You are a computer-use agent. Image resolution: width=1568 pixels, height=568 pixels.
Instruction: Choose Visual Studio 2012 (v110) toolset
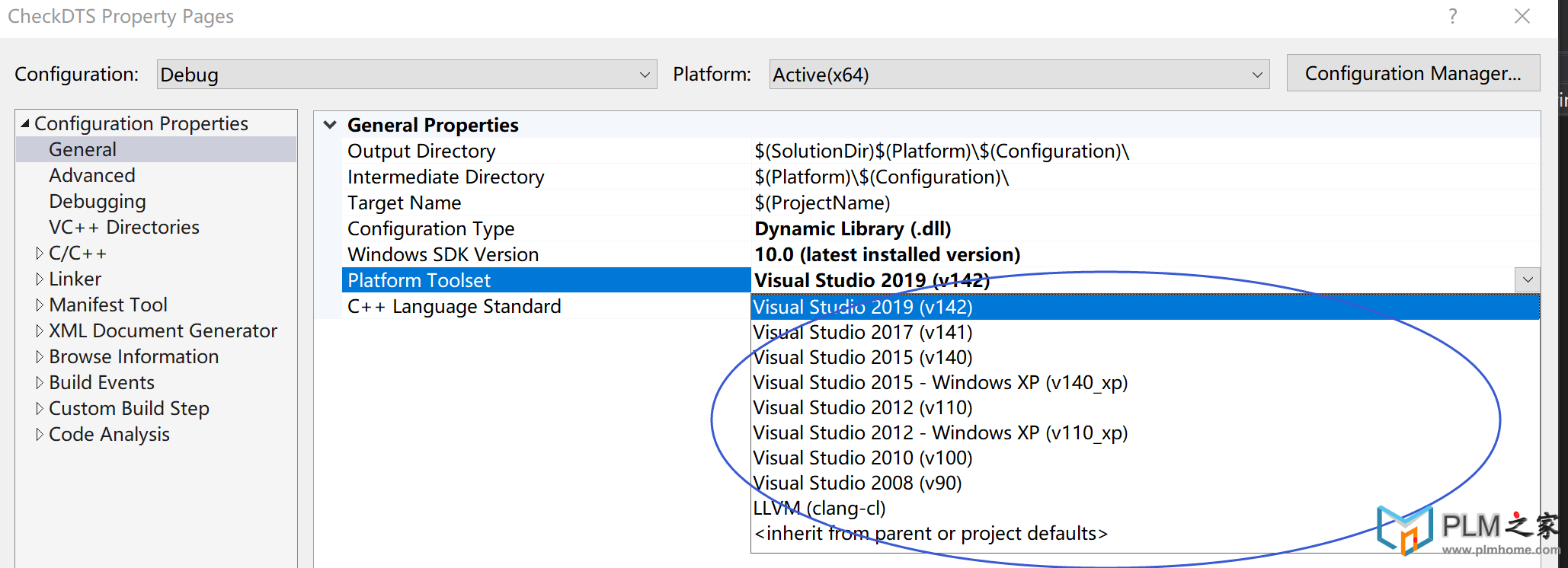[1145, 407]
